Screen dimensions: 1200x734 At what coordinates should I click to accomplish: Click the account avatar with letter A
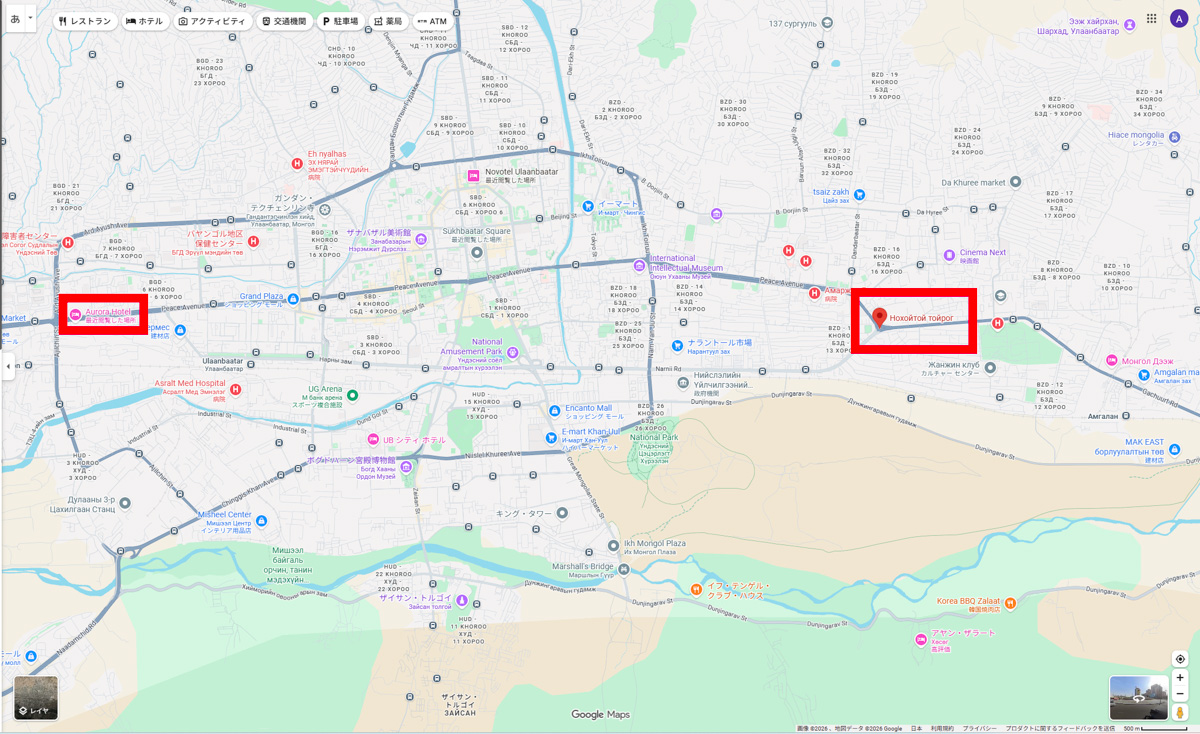[1179, 19]
